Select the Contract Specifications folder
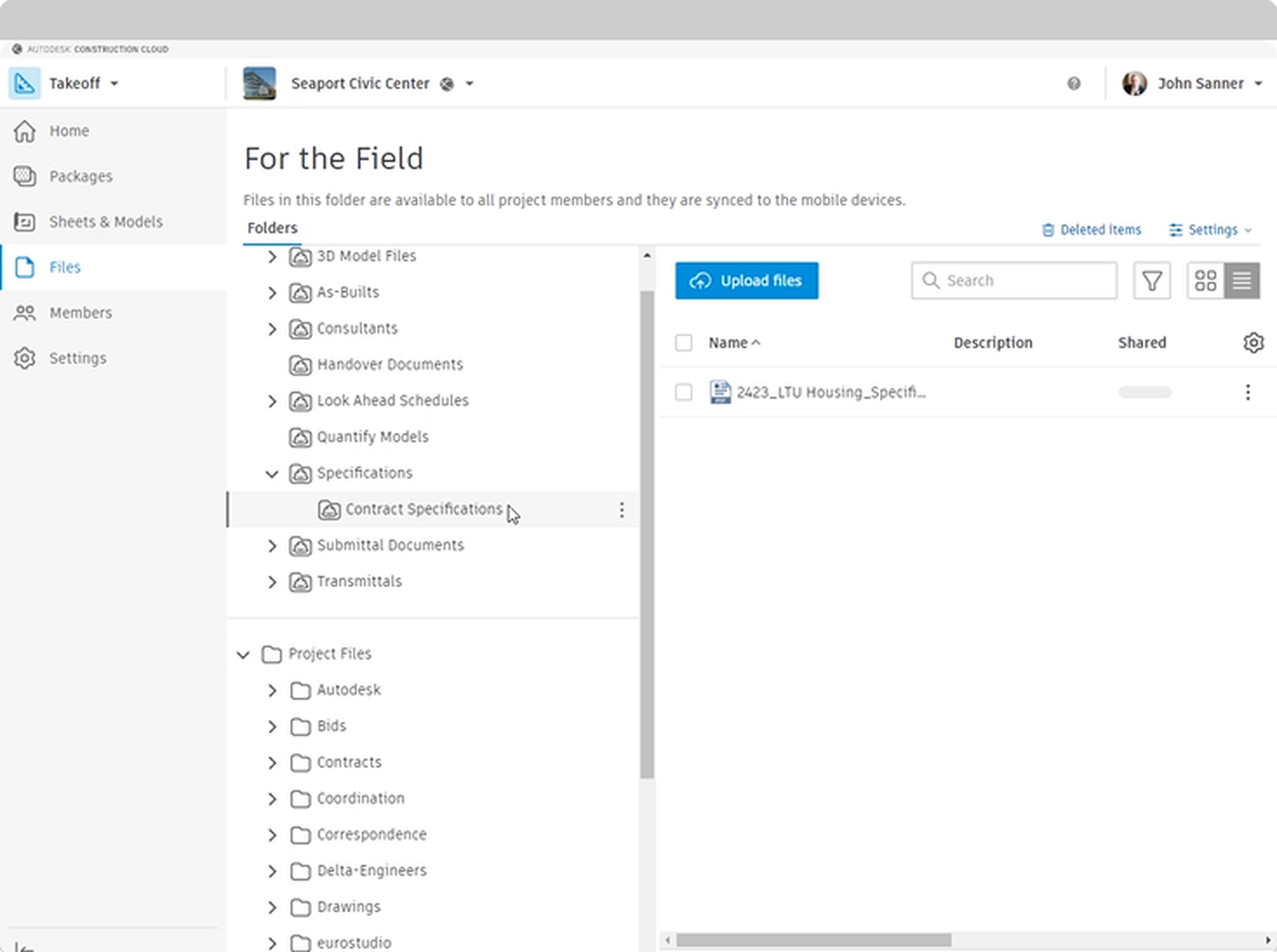This screenshot has height=952, width=1277. pos(424,510)
